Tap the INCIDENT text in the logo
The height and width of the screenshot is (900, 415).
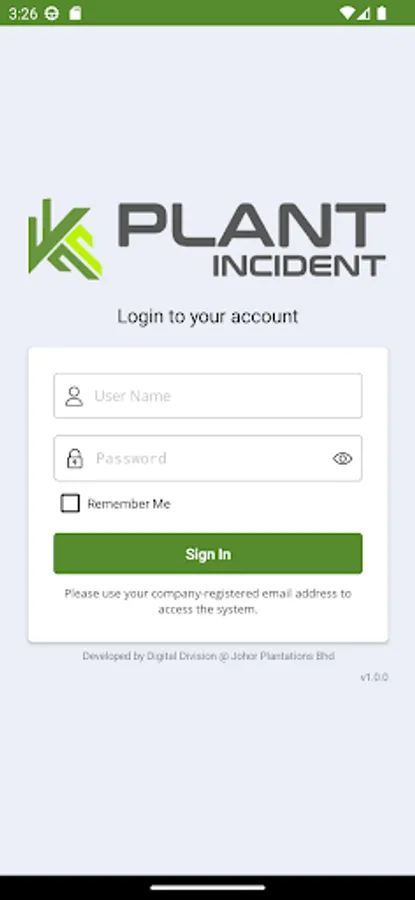click(299, 266)
